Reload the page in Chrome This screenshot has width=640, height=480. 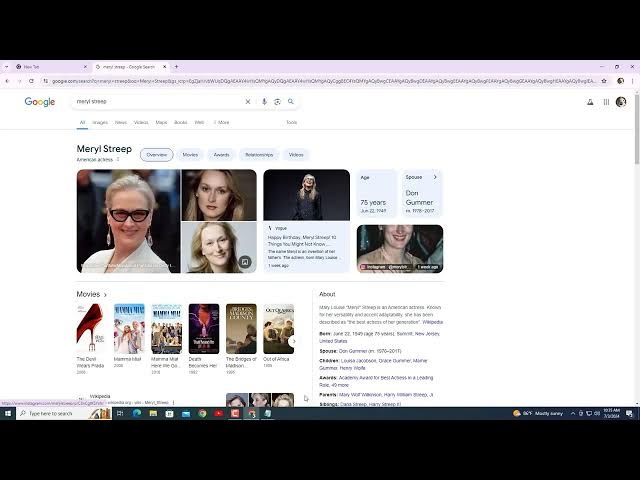click(31, 81)
